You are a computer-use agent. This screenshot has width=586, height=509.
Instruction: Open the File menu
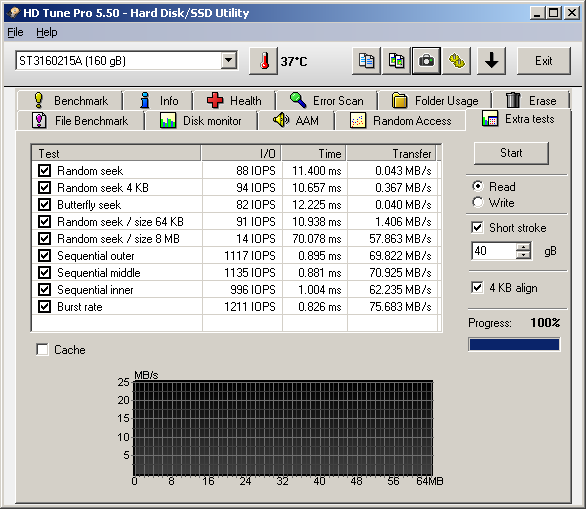tap(15, 33)
